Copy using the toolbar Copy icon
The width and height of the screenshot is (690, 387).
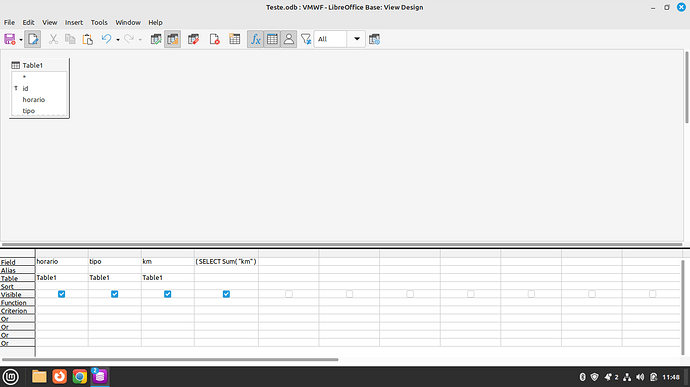[x=70, y=39]
